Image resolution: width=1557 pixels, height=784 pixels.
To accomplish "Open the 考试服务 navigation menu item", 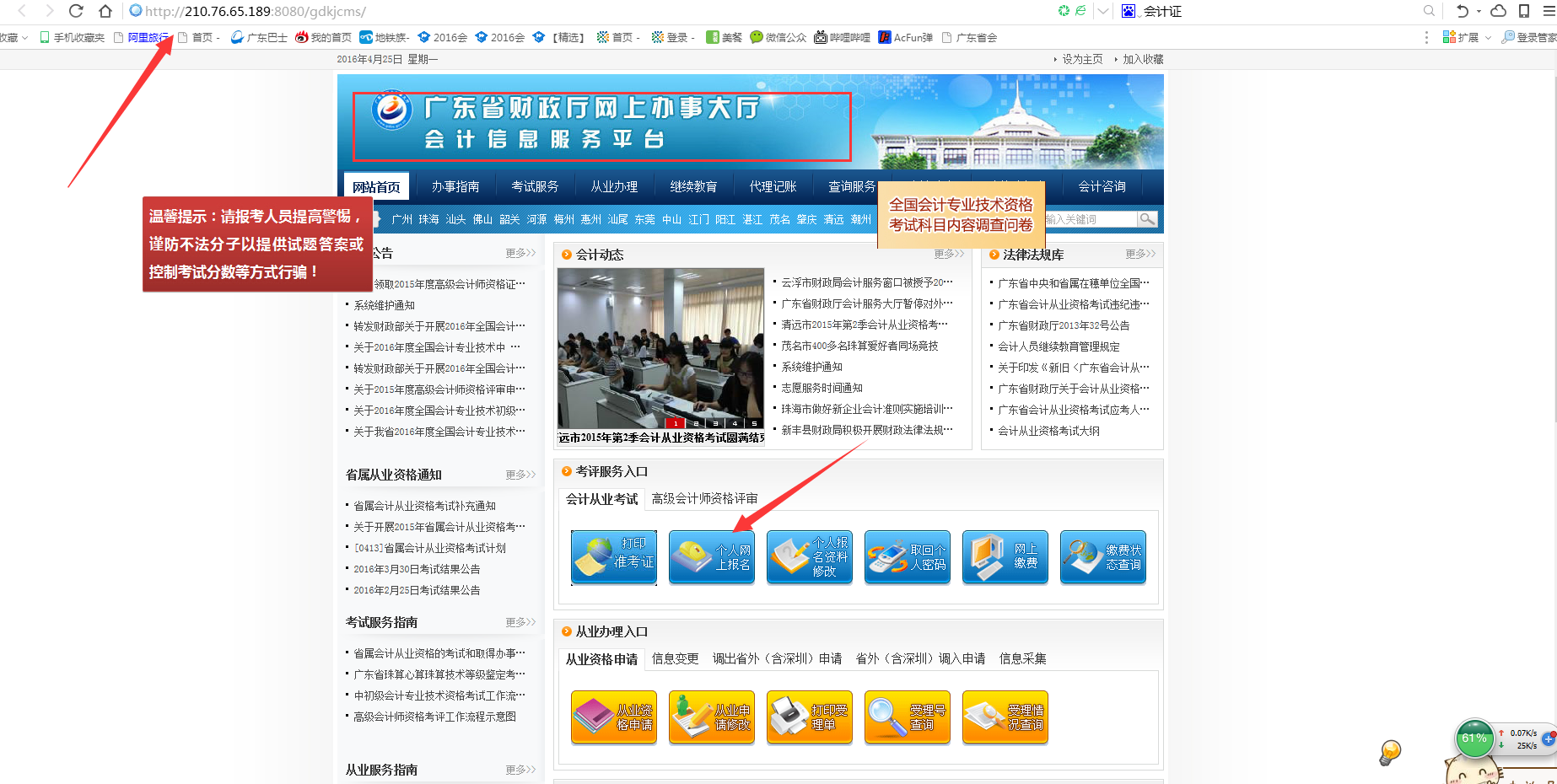I will [x=535, y=186].
